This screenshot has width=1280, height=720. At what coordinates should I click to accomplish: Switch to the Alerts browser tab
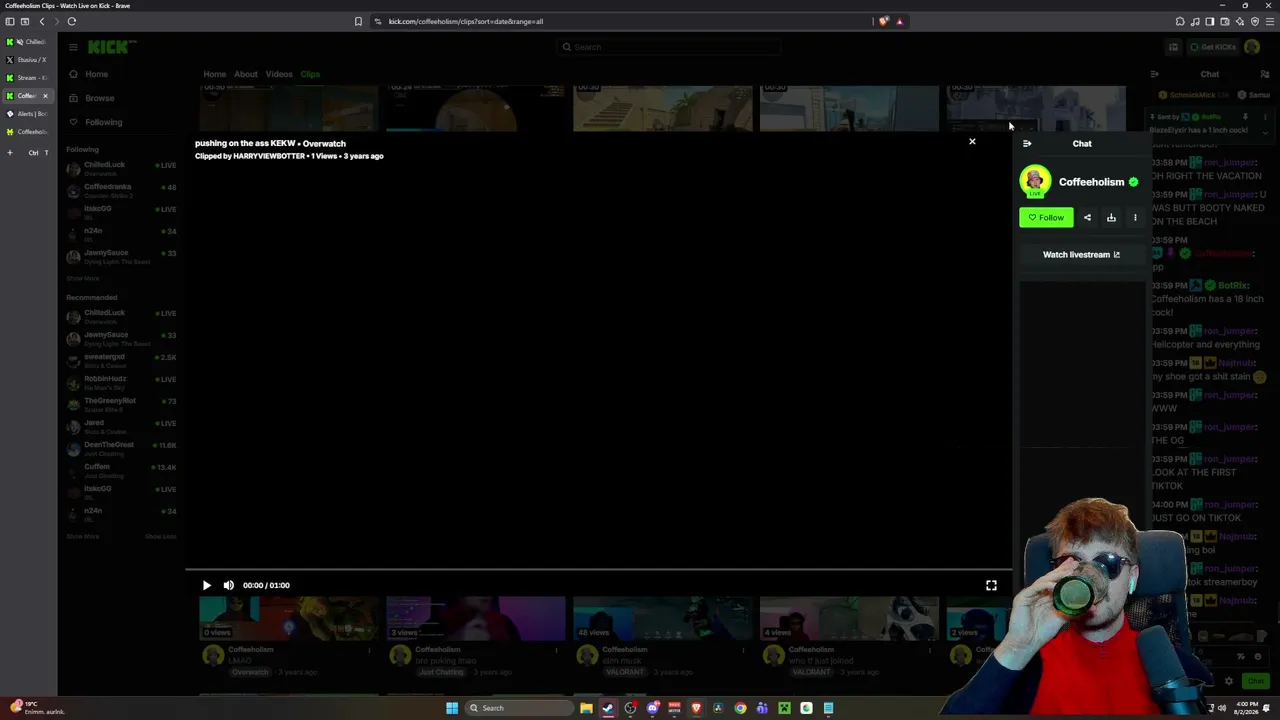tap(27, 114)
